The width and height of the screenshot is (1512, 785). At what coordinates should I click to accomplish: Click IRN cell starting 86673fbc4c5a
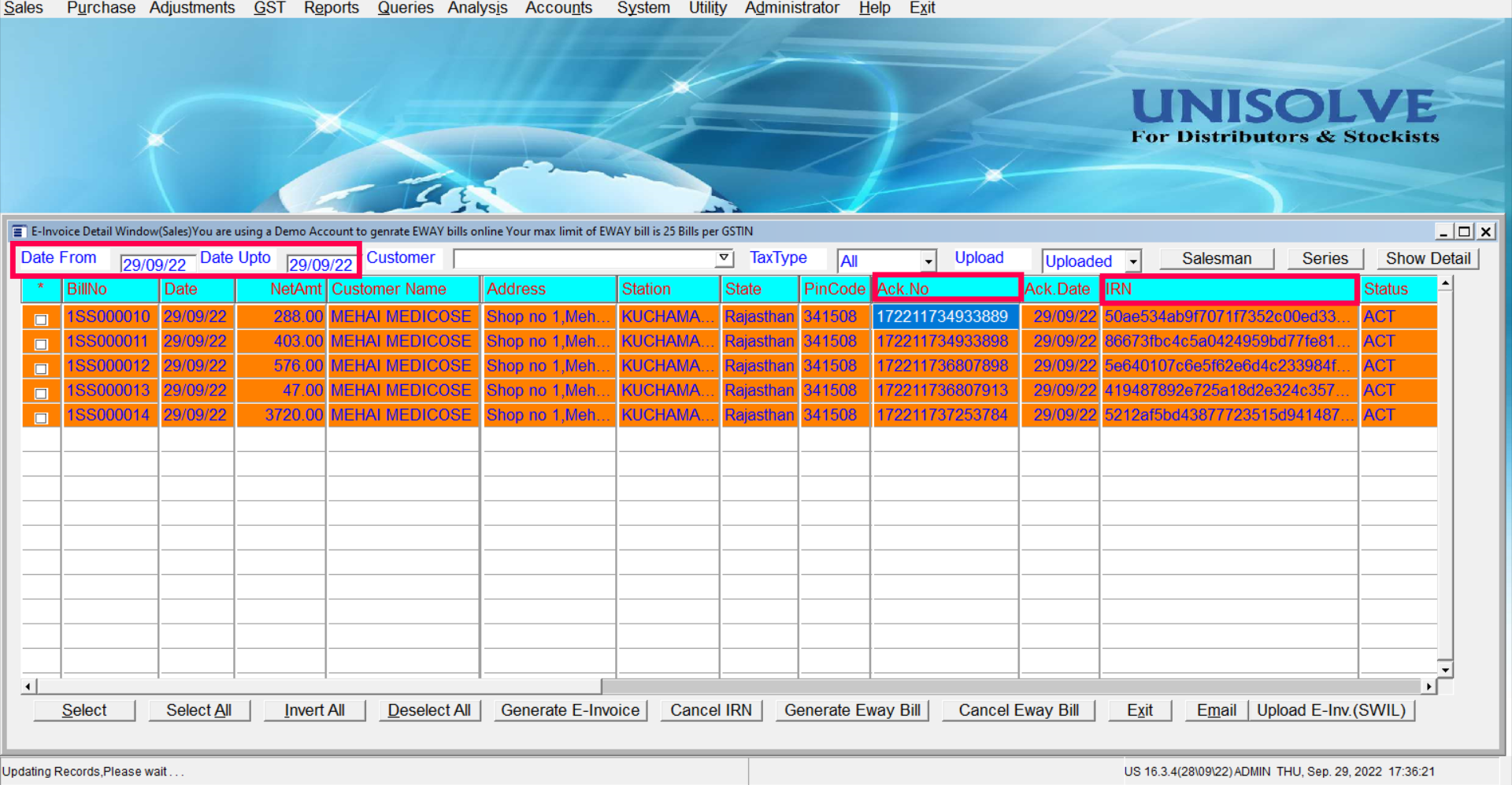pos(1229,341)
